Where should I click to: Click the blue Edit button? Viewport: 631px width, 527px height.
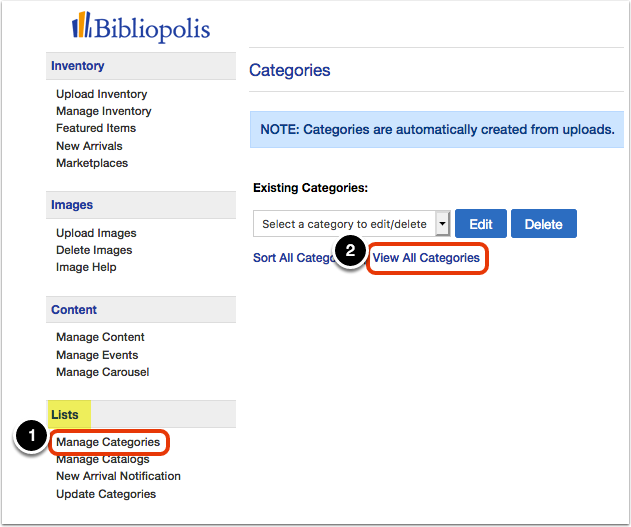(481, 224)
